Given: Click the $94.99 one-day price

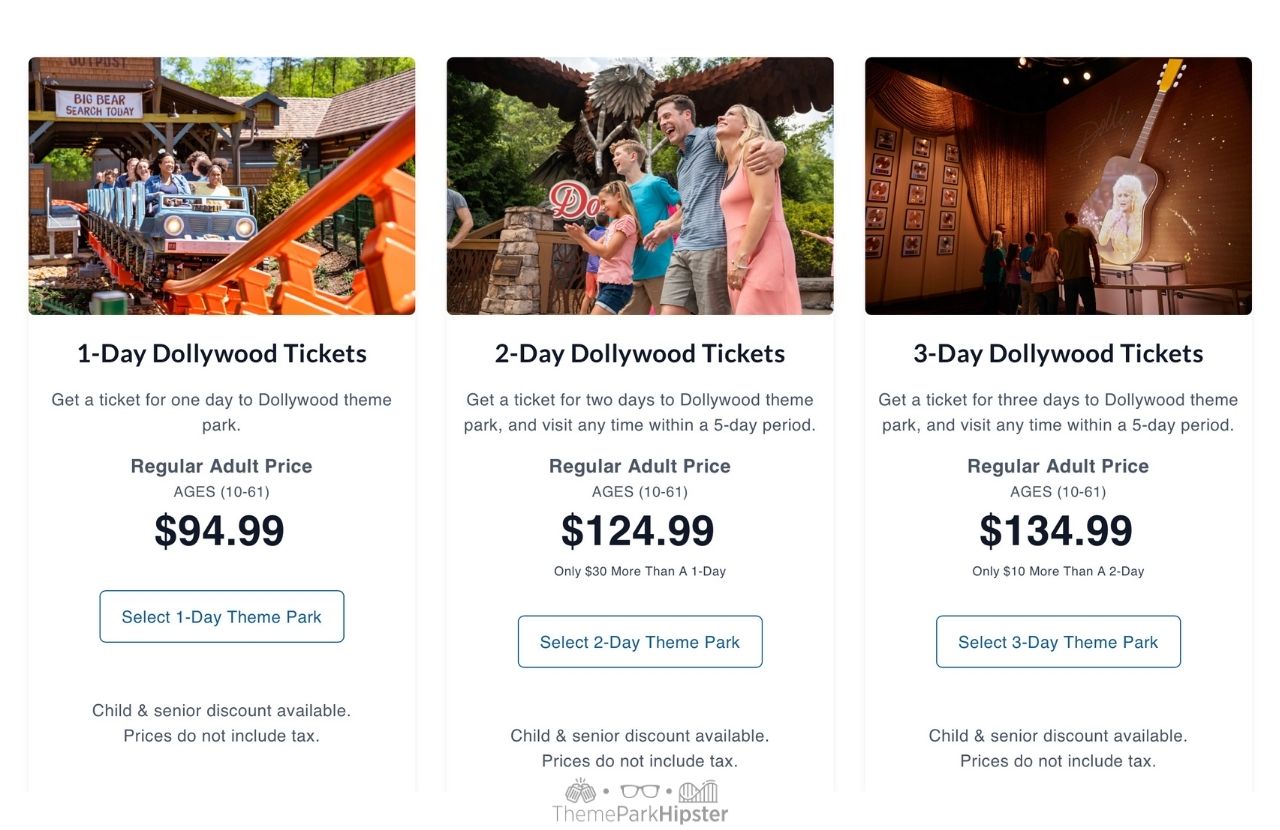Looking at the screenshot, I should coord(219,531).
